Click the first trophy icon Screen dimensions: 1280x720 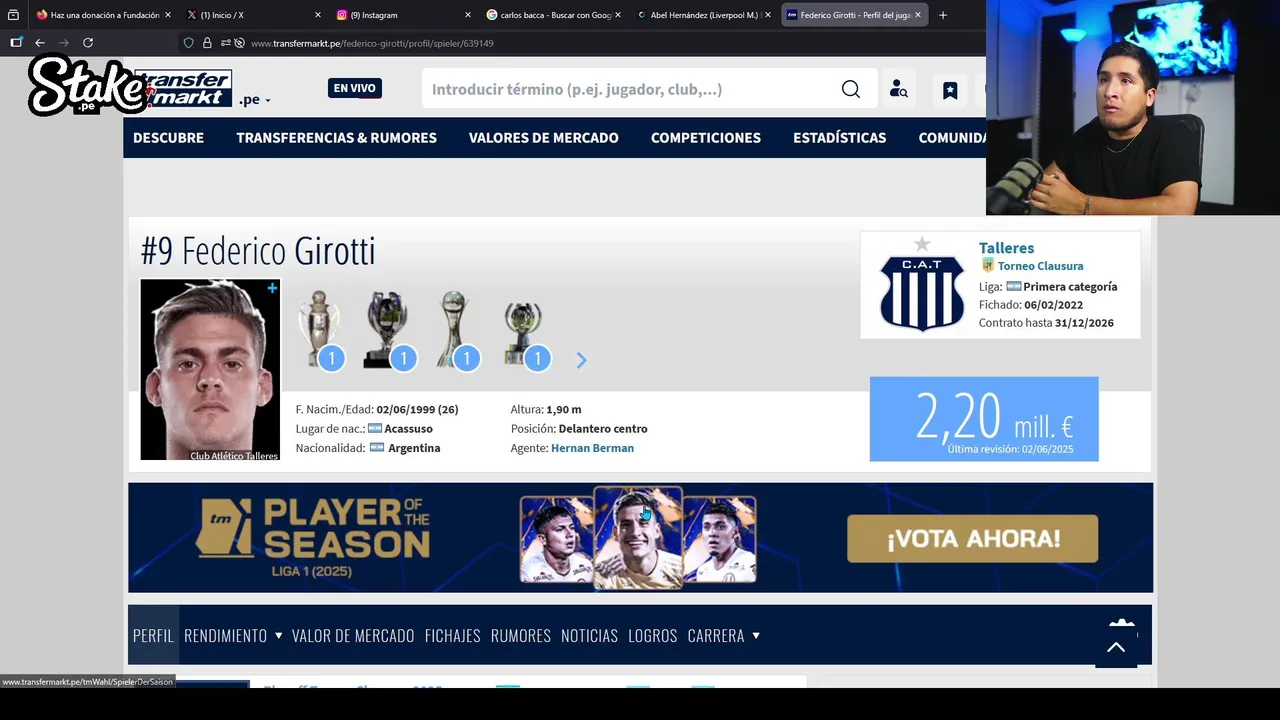(320, 330)
